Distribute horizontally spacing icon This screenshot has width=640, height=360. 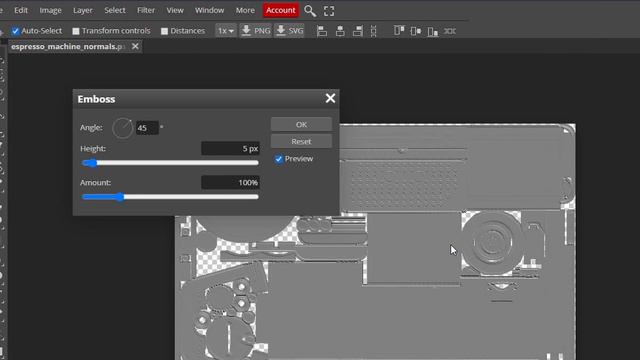click(x=450, y=31)
